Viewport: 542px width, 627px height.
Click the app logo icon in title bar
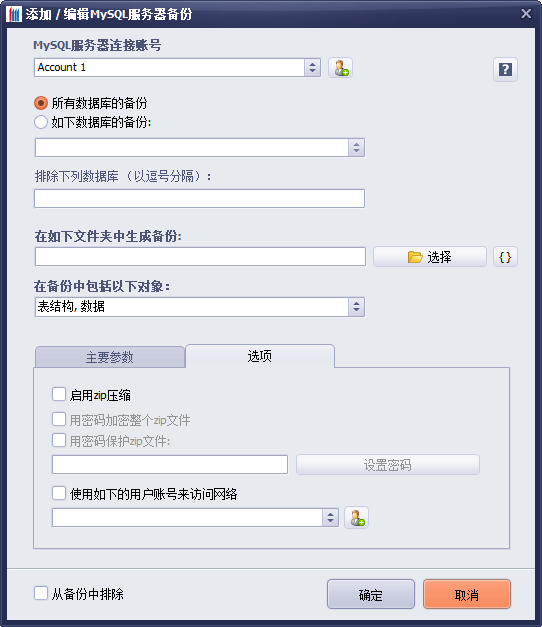click(x=14, y=14)
